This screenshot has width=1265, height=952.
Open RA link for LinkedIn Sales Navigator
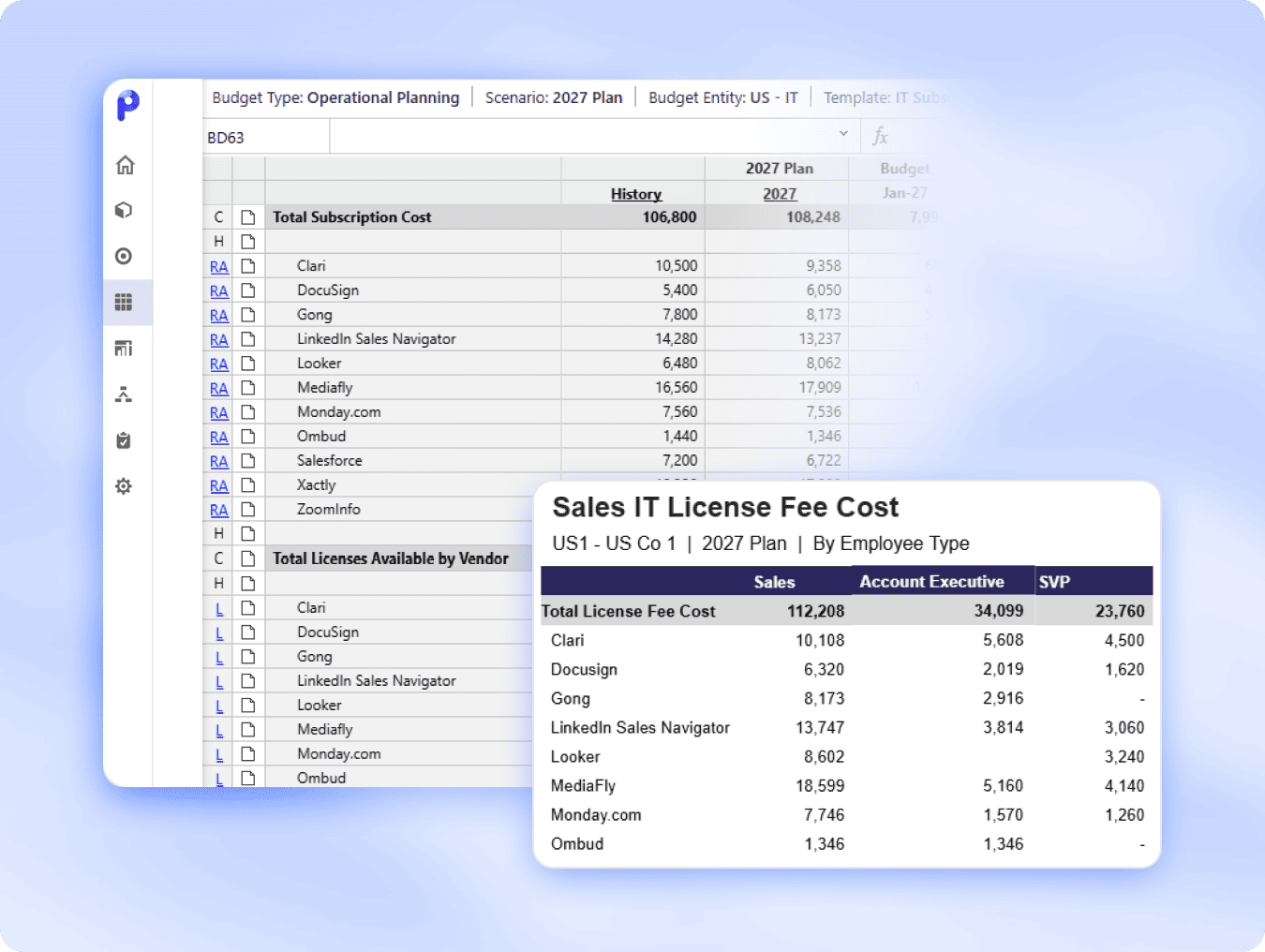click(x=219, y=340)
